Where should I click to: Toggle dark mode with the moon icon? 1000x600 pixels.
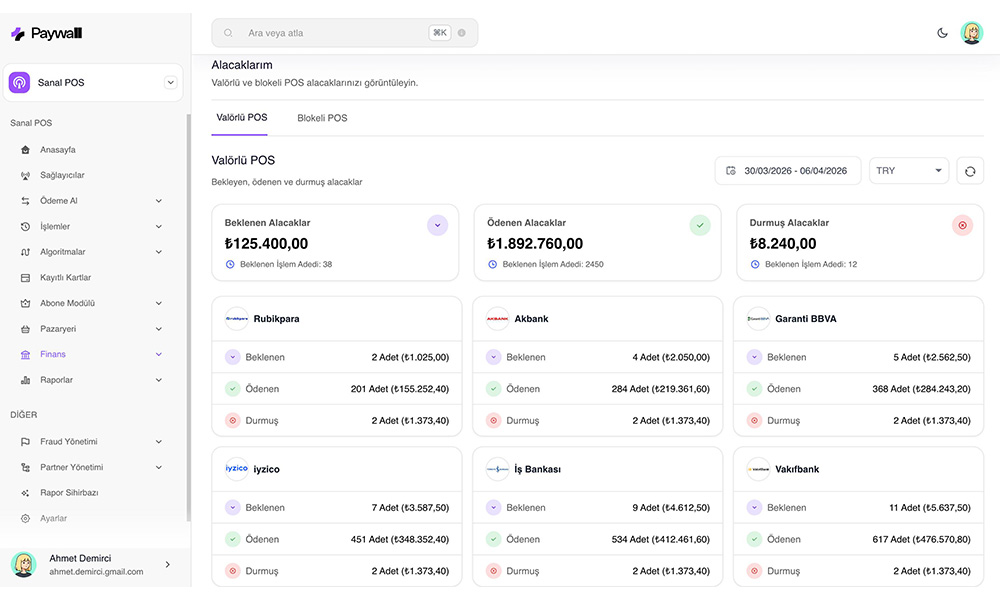(942, 33)
